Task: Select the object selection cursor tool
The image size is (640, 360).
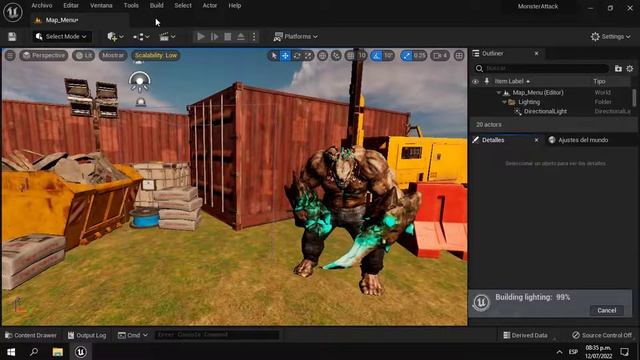Action: 274,56
